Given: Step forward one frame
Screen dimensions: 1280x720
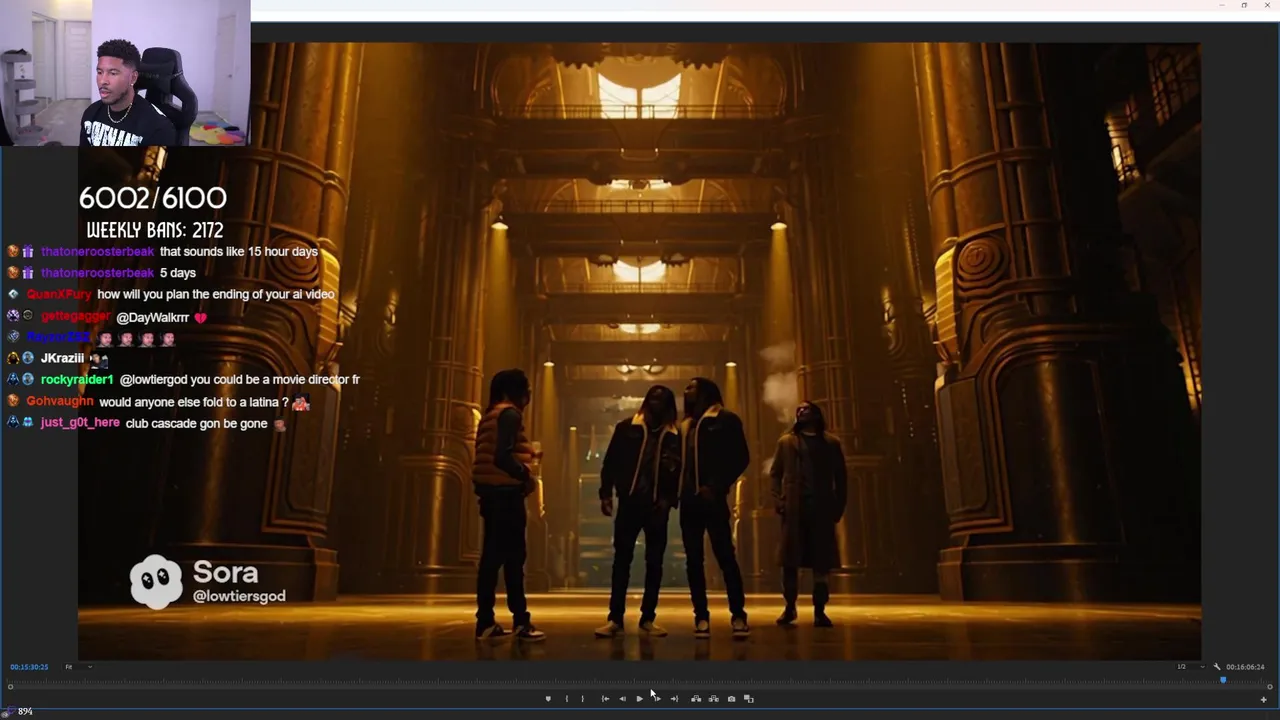Looking at the screenshot, I should 656,699.
